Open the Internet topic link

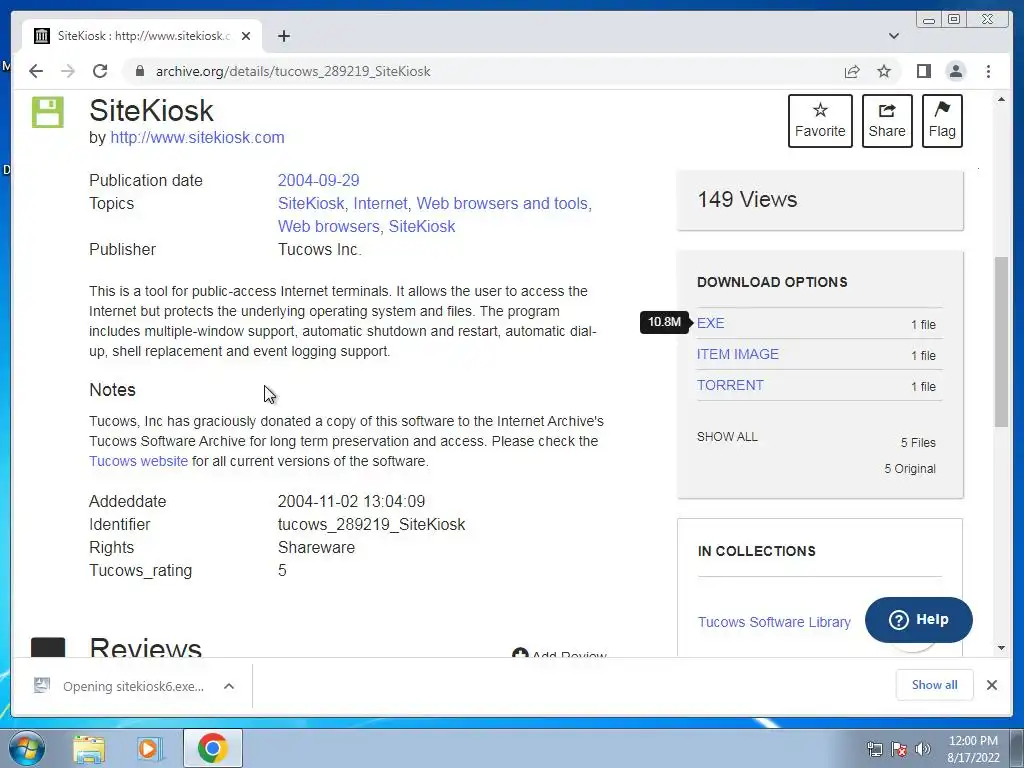pyautogui.click(x=380, y=204)
